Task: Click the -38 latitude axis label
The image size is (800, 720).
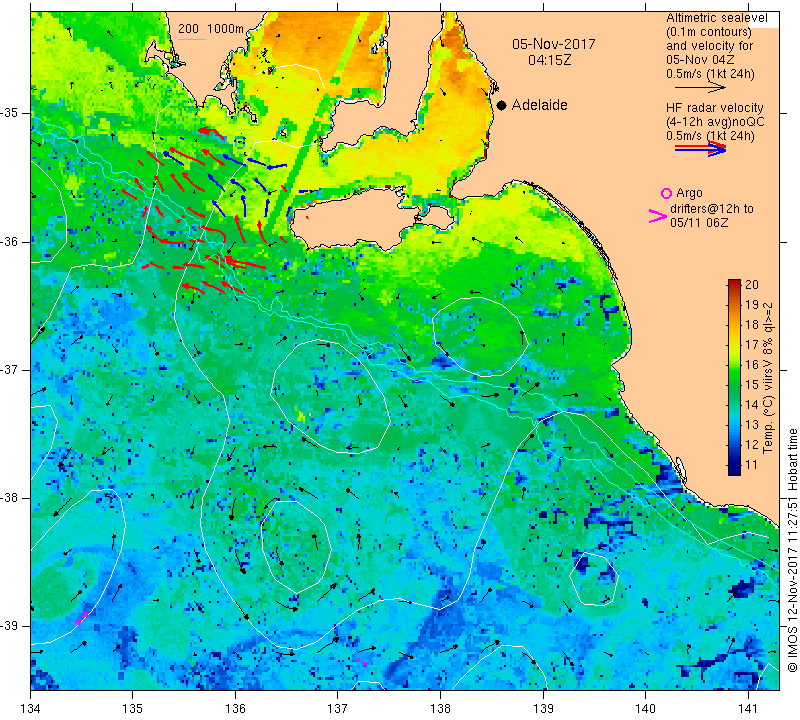Action: (9, 498)
